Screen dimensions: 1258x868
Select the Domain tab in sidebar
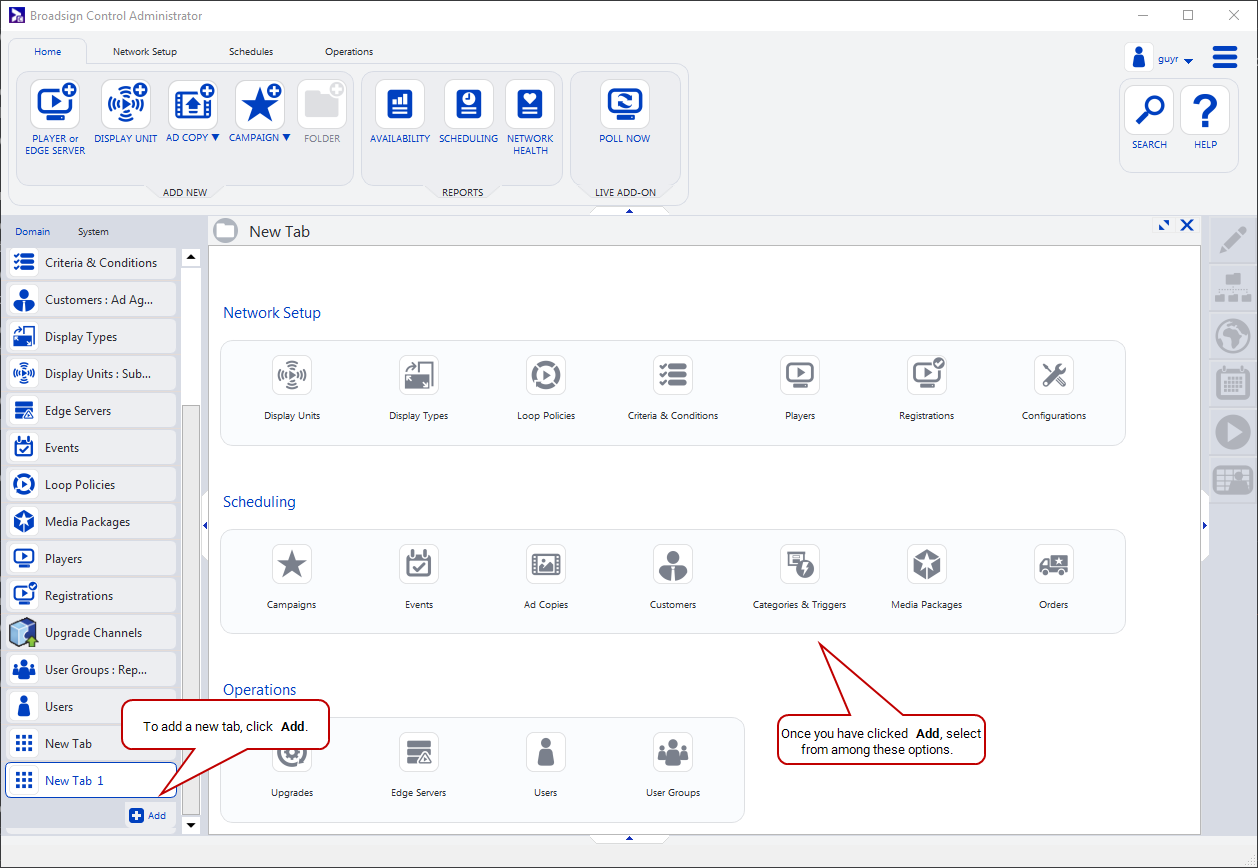pyautogui.click(x=33, y=232)
